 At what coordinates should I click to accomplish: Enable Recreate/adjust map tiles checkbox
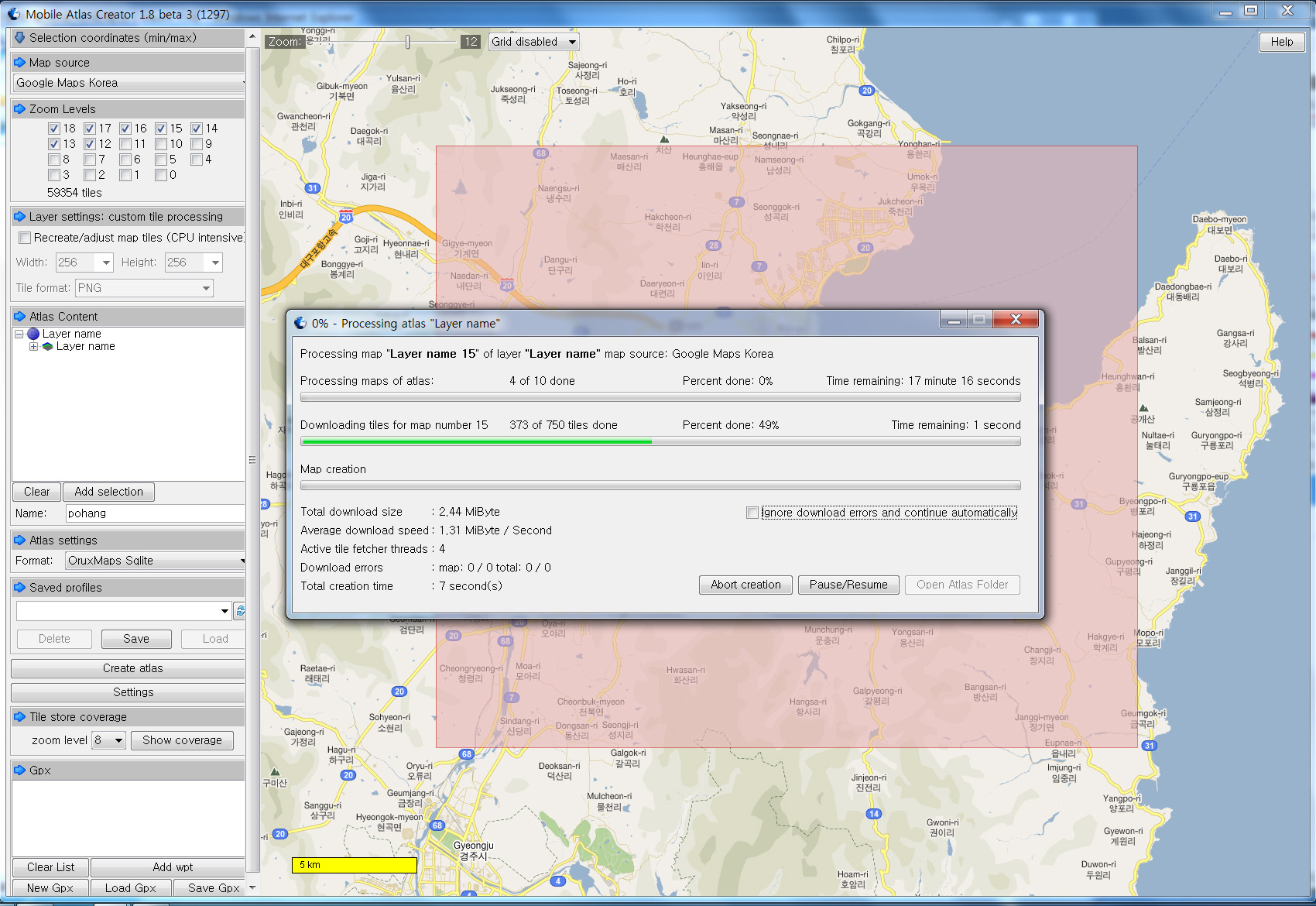(x=25, y=238)
